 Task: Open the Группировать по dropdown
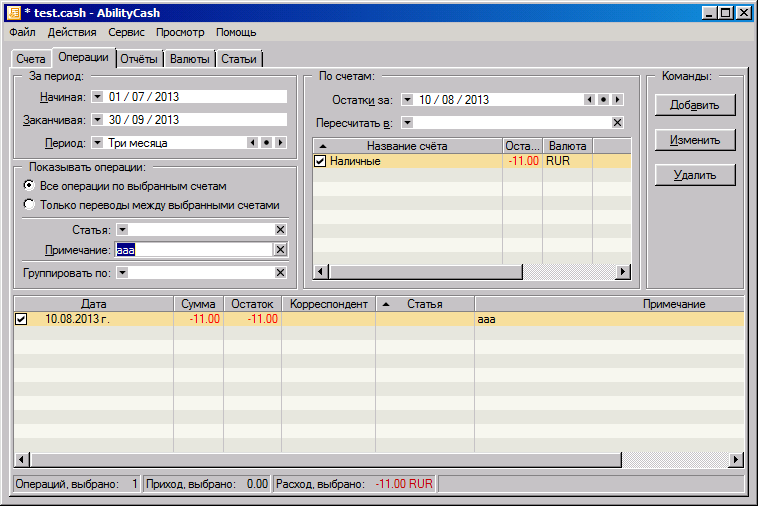[122, 272]
